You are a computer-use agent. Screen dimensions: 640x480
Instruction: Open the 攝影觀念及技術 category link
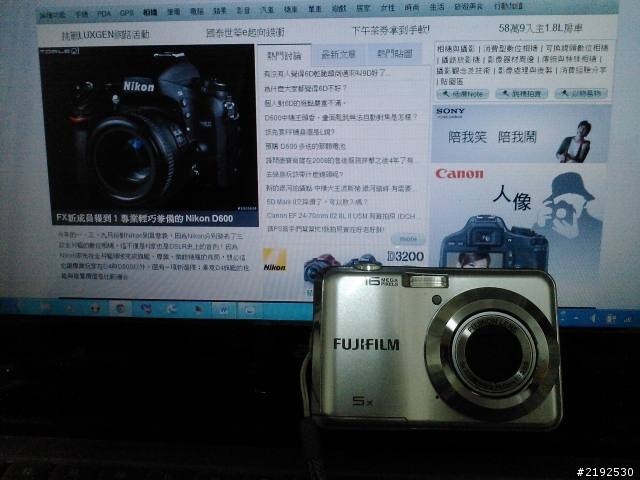tap(463, 71)
